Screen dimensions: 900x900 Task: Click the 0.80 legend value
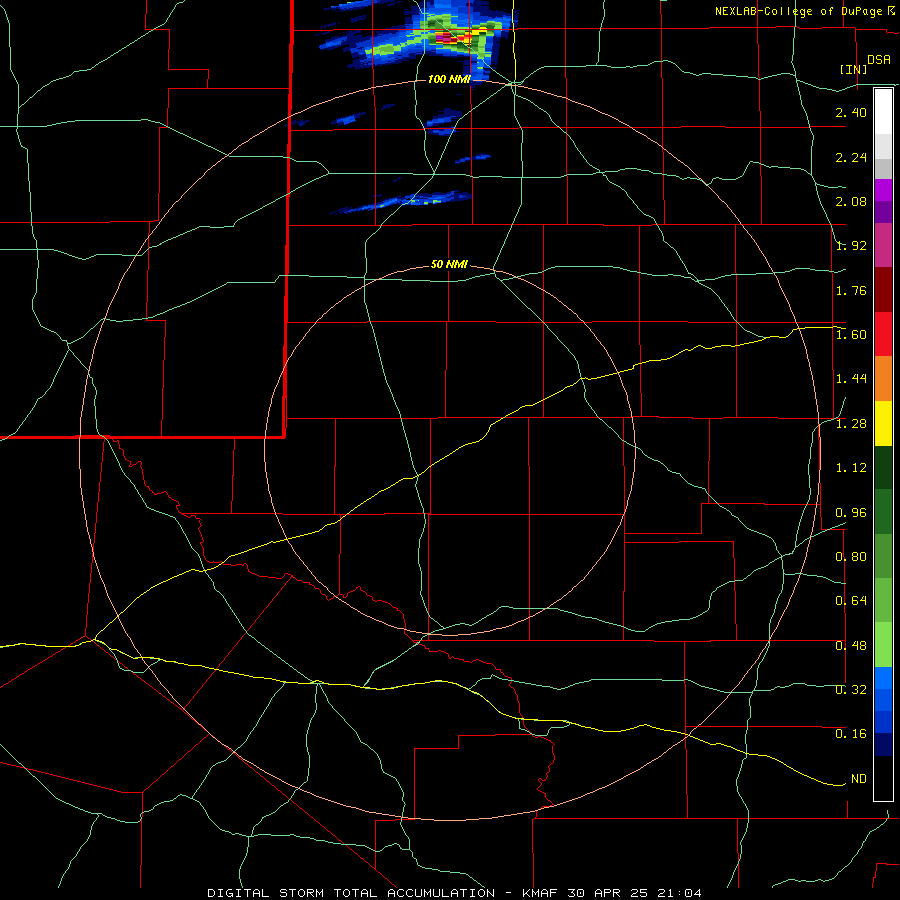click(x=851, y=557)
